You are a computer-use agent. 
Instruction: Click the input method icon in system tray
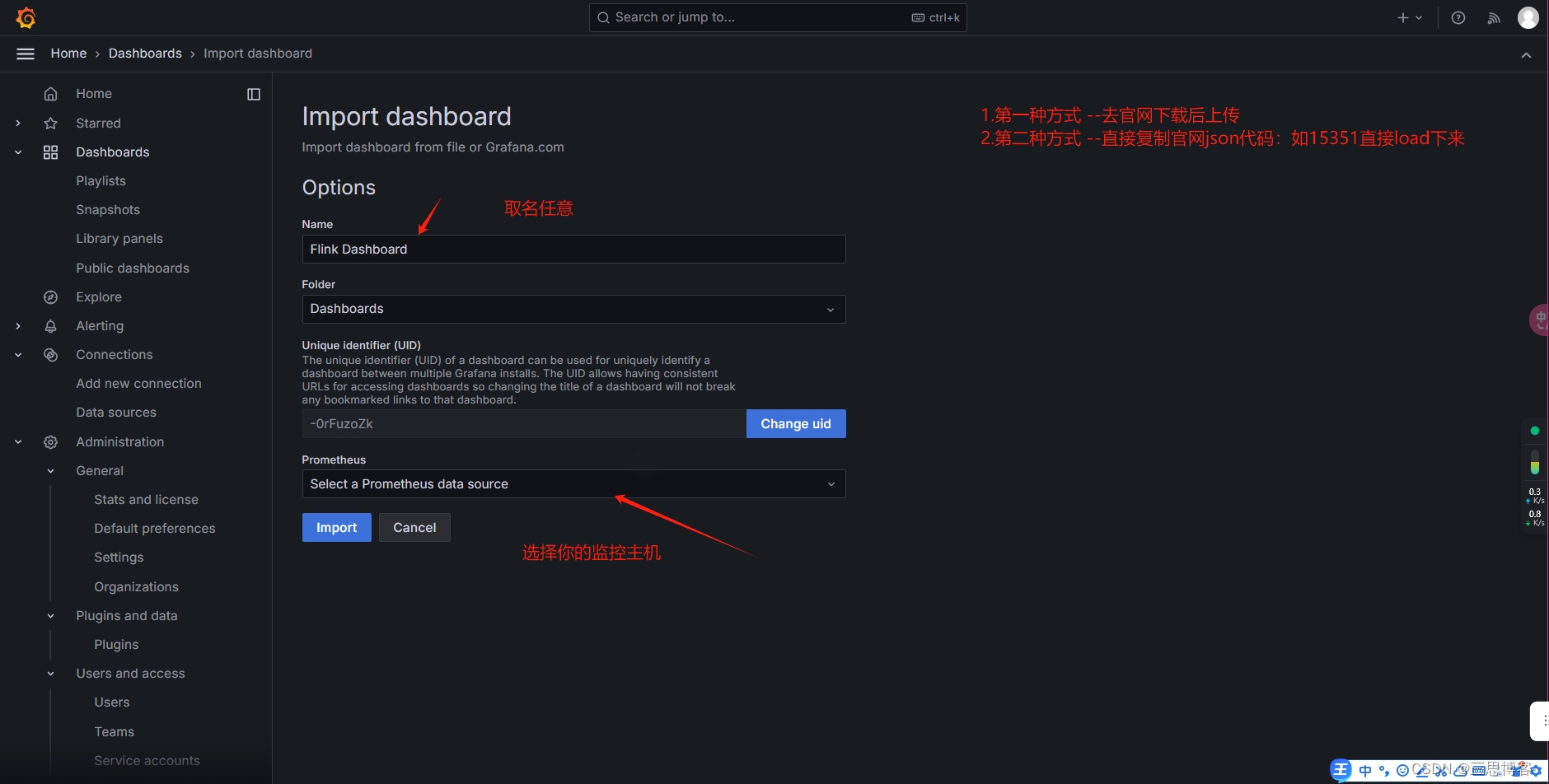click(x=1341, y=770)
